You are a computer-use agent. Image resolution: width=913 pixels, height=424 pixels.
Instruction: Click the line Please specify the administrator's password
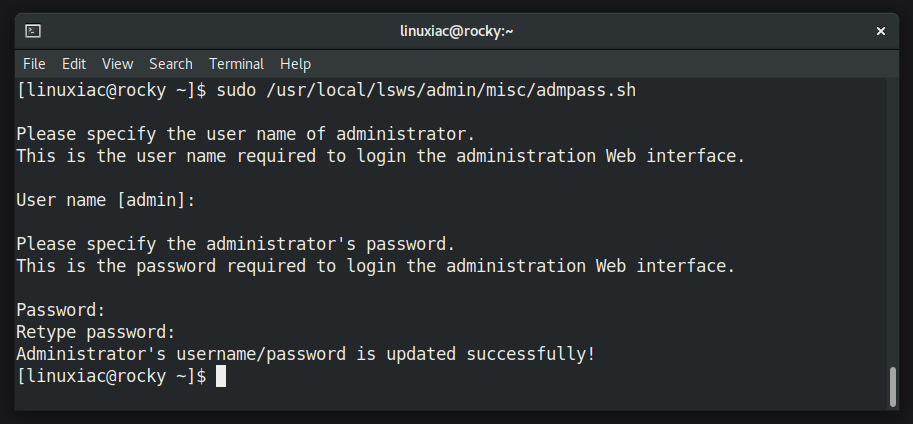click(x=235, y=244)
